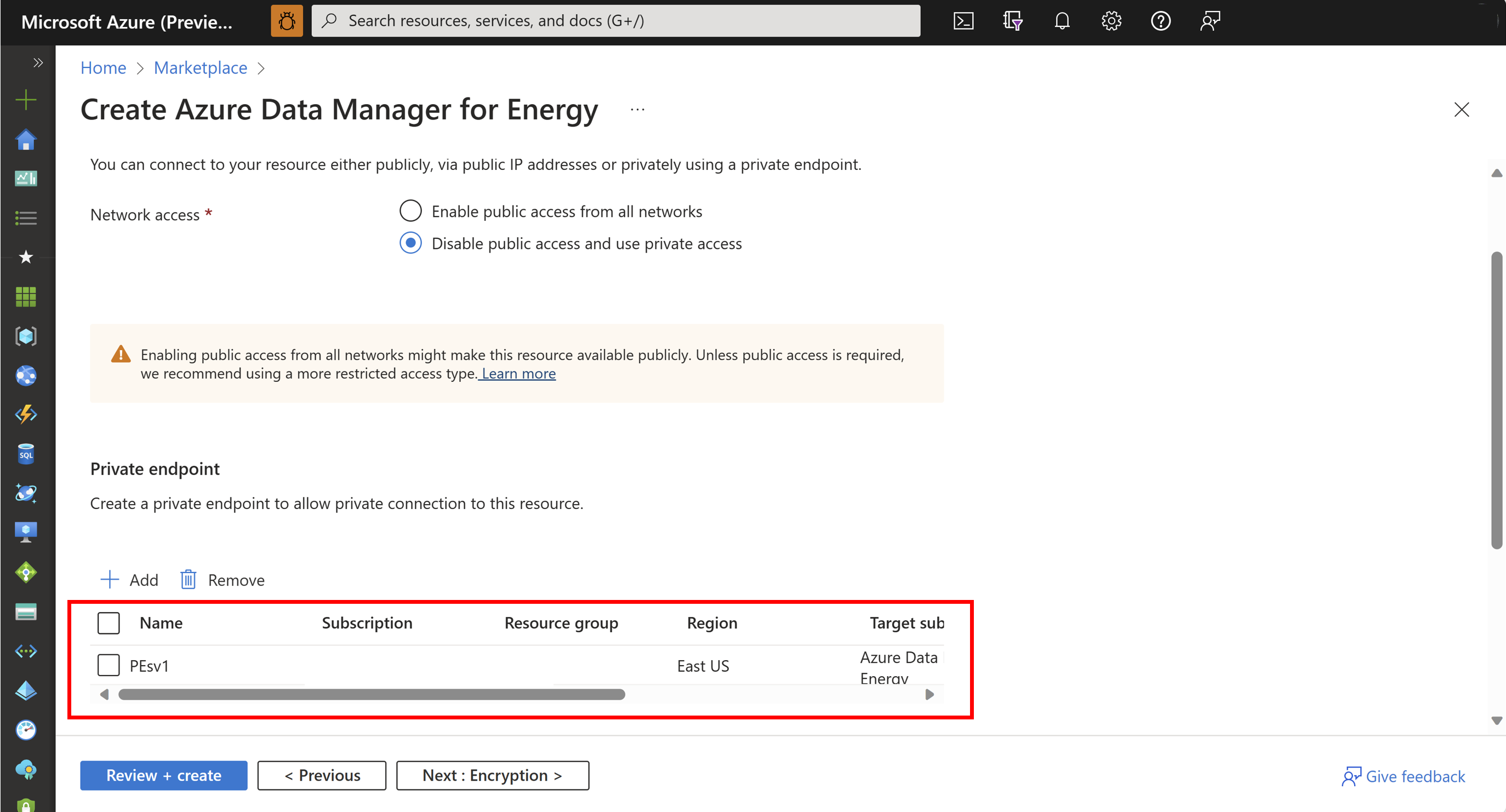Navigate to Home via the breadcrumb
The image size is (1506, 812).
click(103, 68)
